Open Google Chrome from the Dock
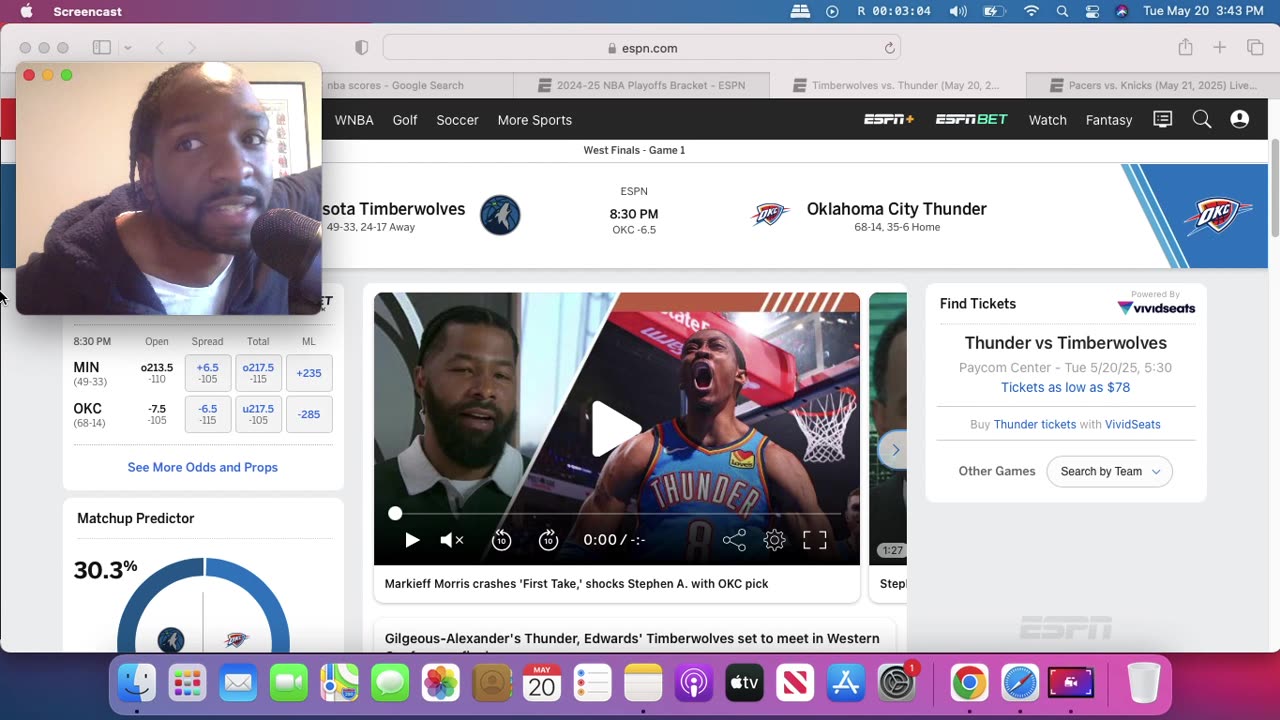This screenshot has height=720, width=1280. pos(968,683)
